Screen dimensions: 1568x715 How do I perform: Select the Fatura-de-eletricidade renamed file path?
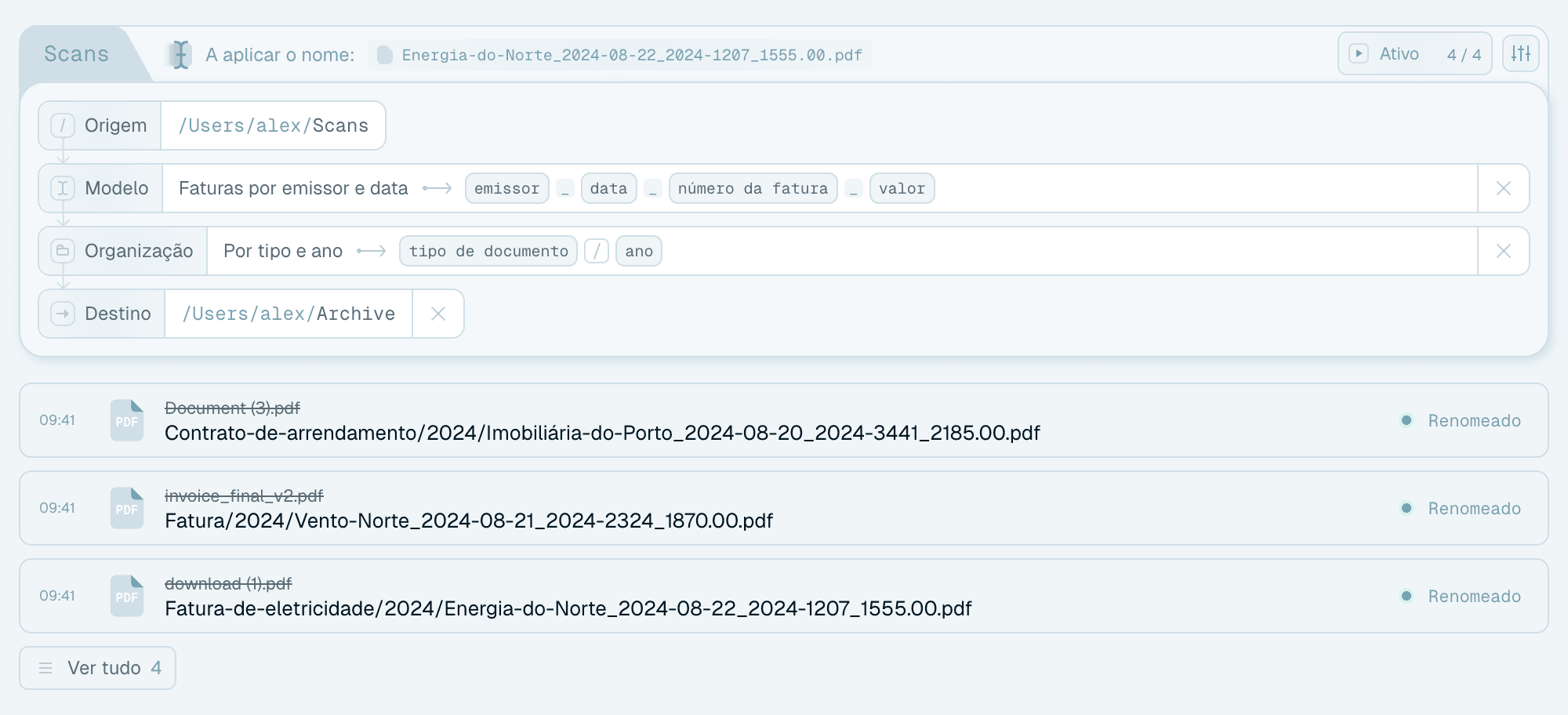(x=568, y=608)
